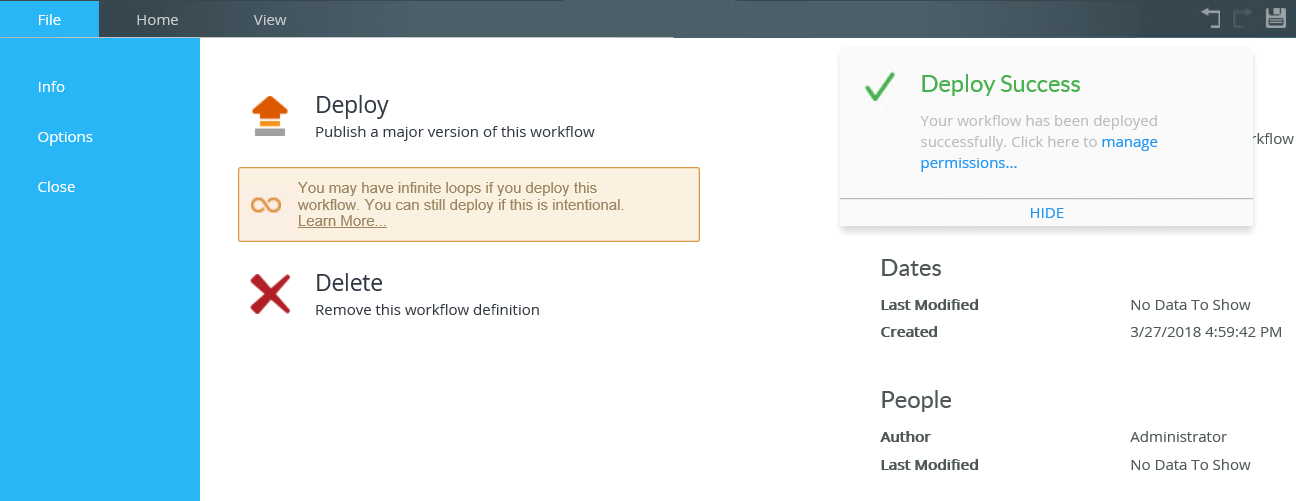Click the Deploy heading text
The height and width of the screenshot is (501, 1296).
pos(351,104)
